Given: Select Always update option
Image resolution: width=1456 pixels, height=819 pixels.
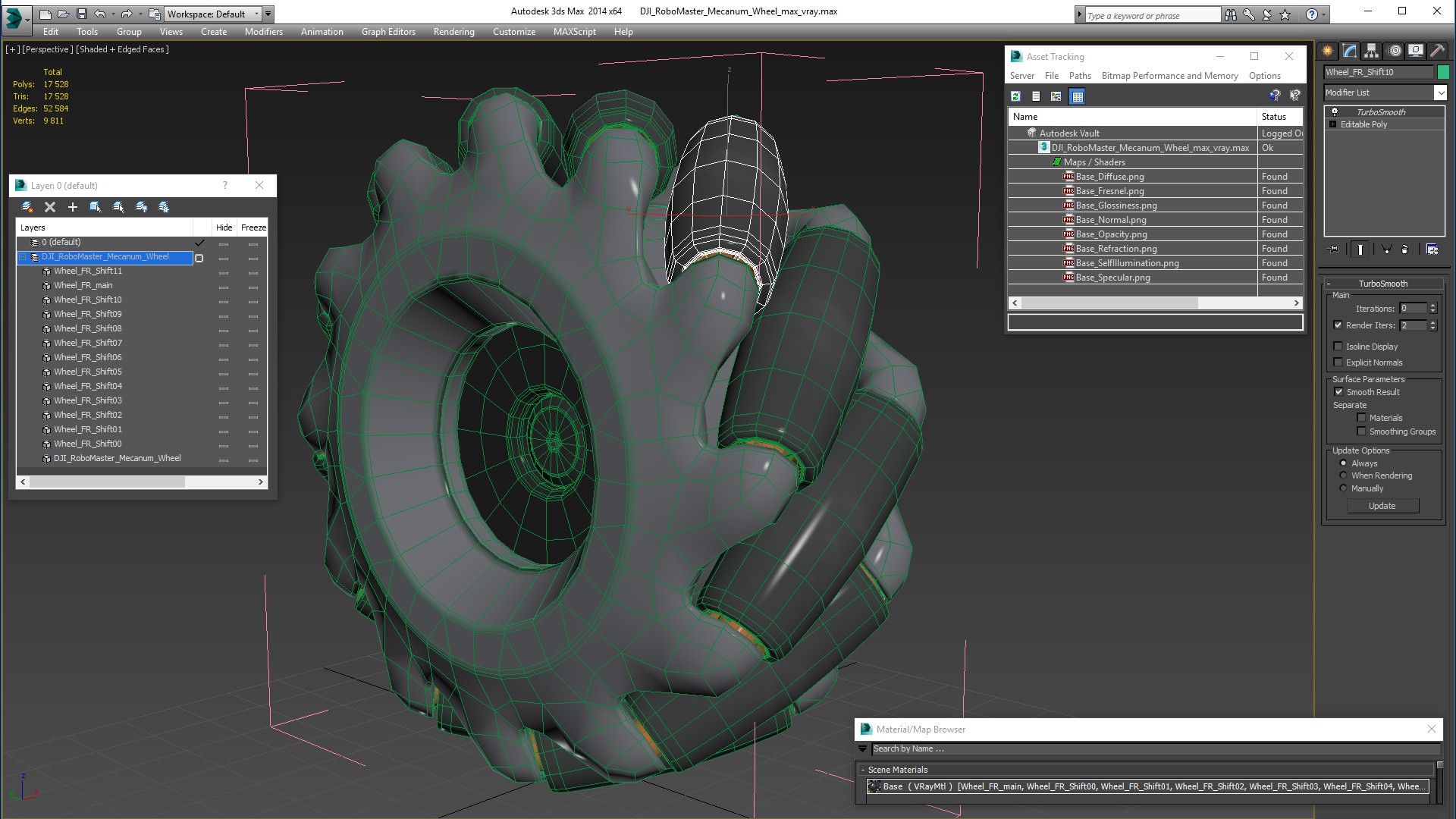Looking at the screenshot, I should [1344, 463].
